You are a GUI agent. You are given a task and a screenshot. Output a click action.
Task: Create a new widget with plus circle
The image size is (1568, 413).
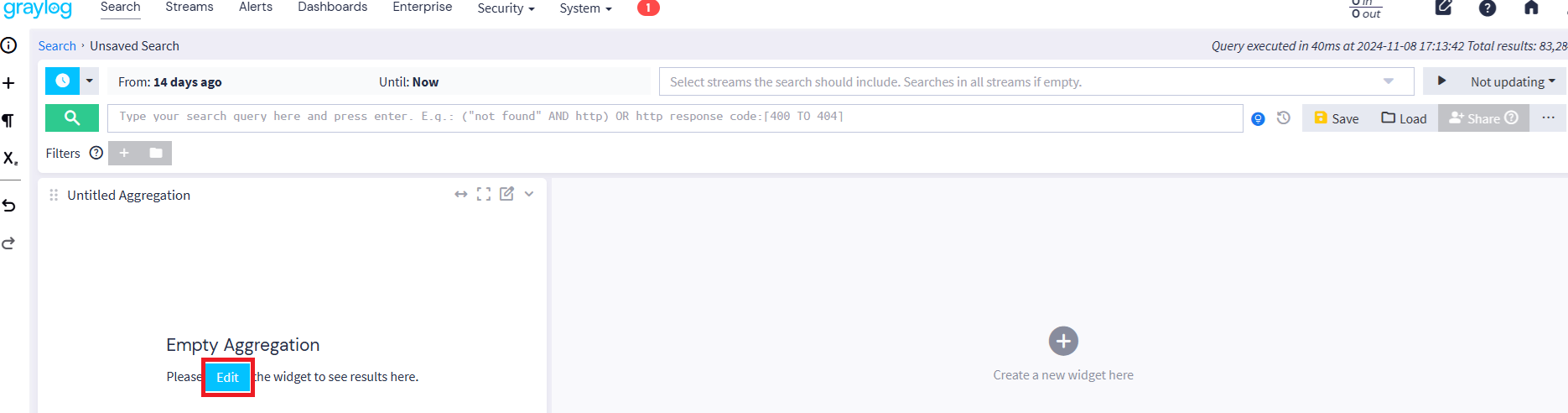point(1063,341)
